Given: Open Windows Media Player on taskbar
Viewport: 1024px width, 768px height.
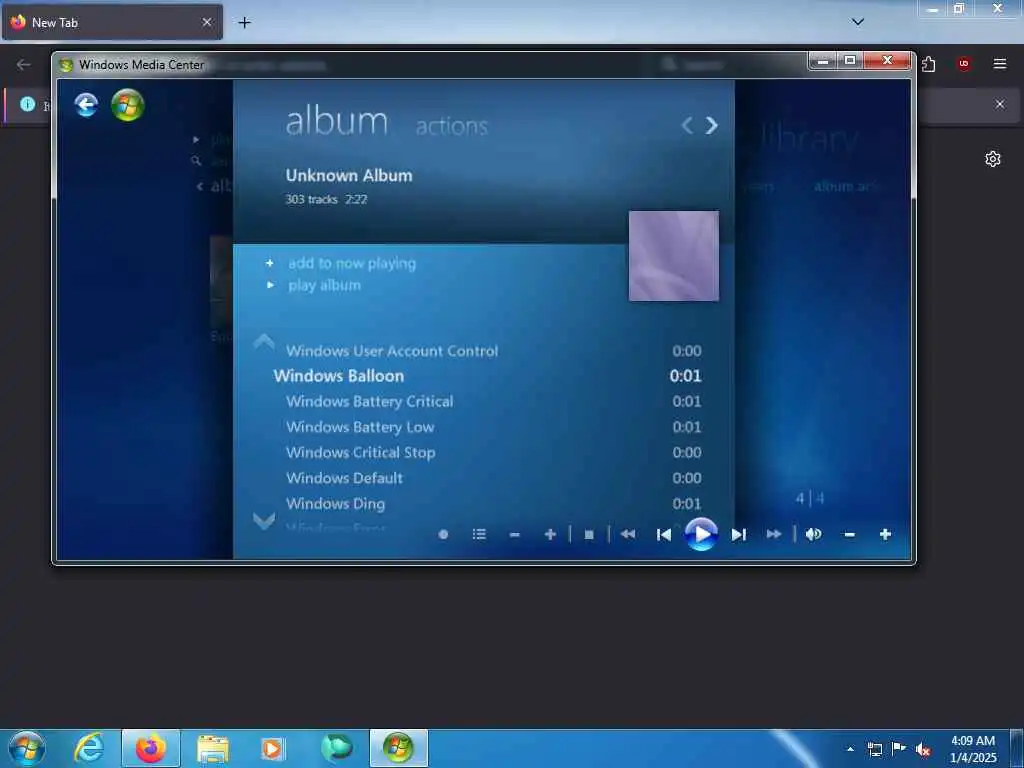Looking at the screenshot, I should (273, 749).
